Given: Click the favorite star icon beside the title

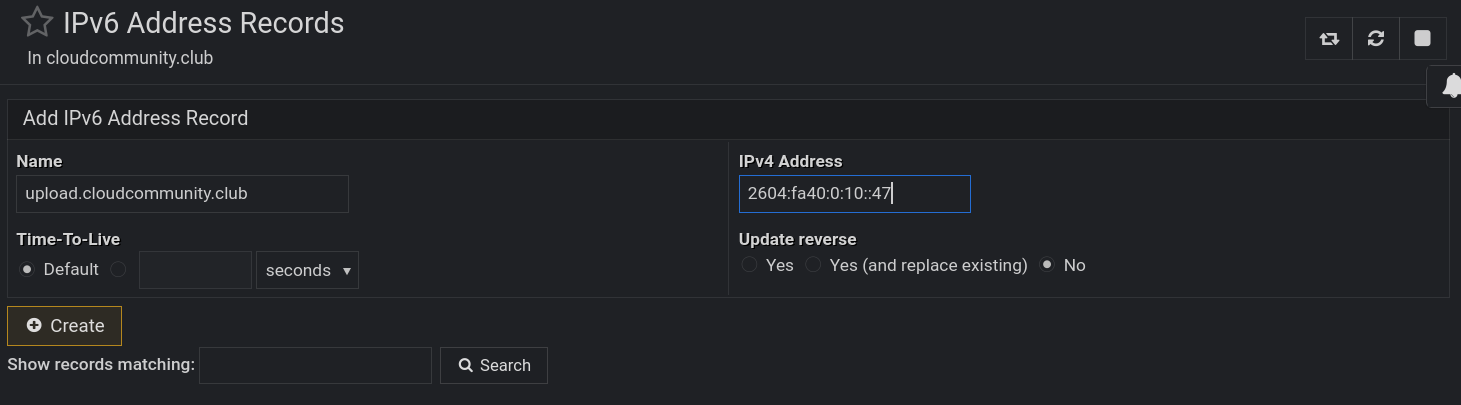Looking at the screenshot, I should click(x=37, y=22).
